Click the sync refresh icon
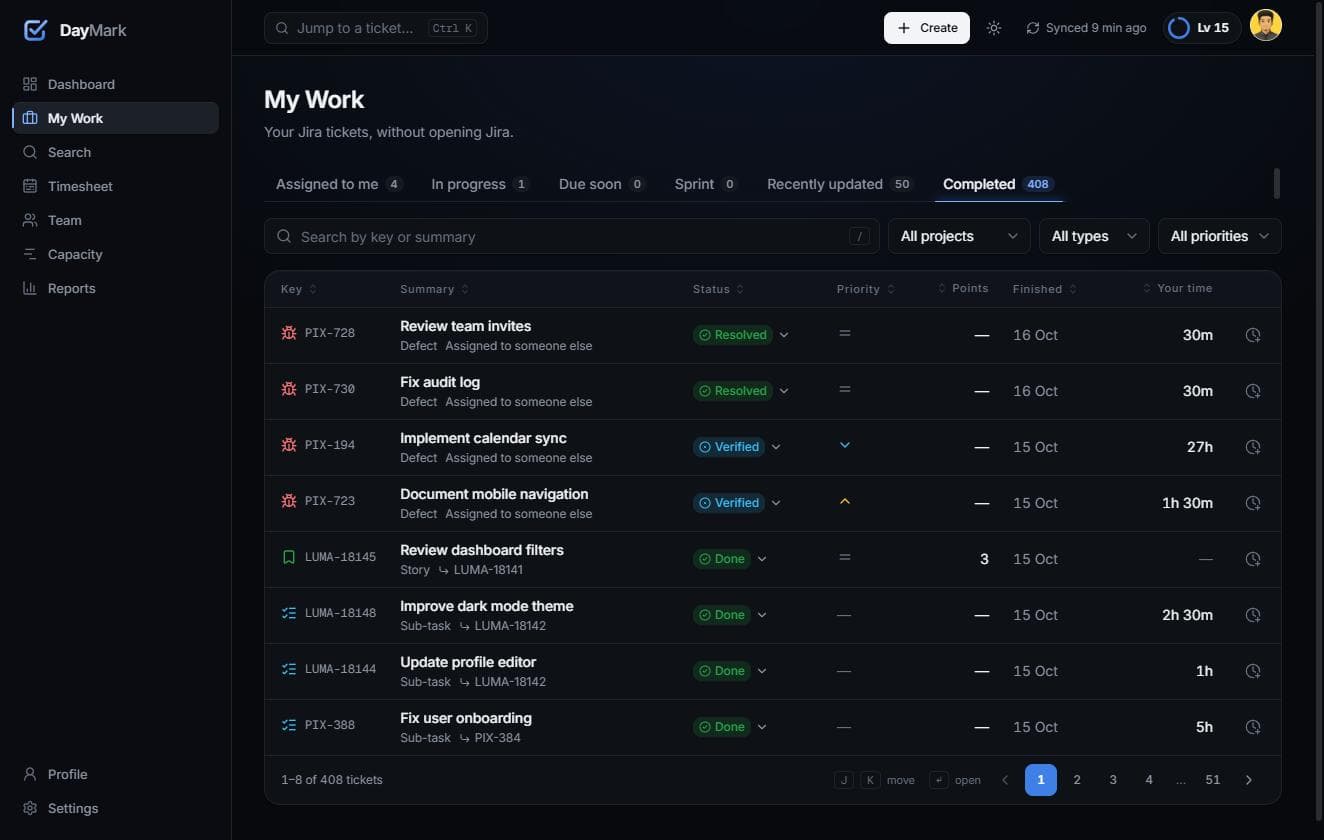 1033,28
